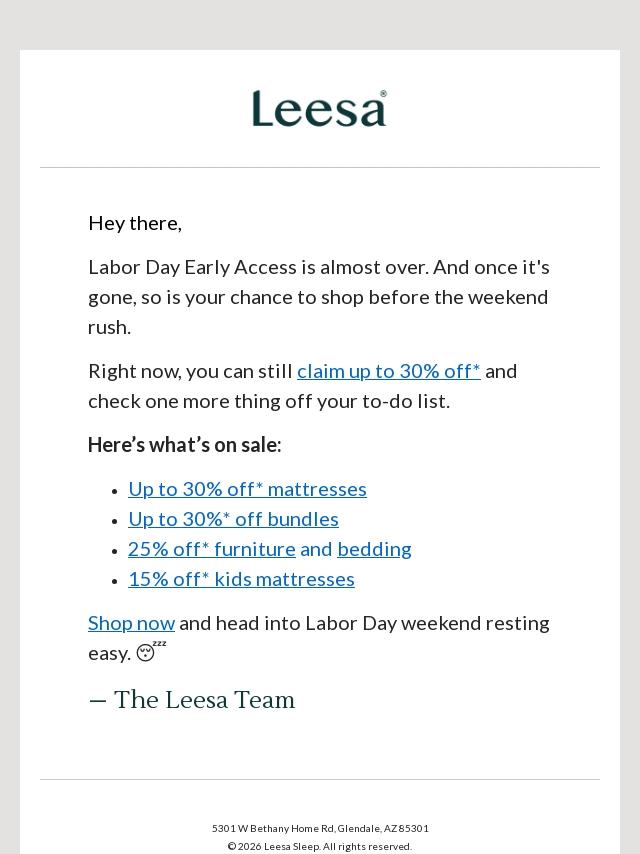
Task: Follow the "bedding" link
Action: click(374, 549)
